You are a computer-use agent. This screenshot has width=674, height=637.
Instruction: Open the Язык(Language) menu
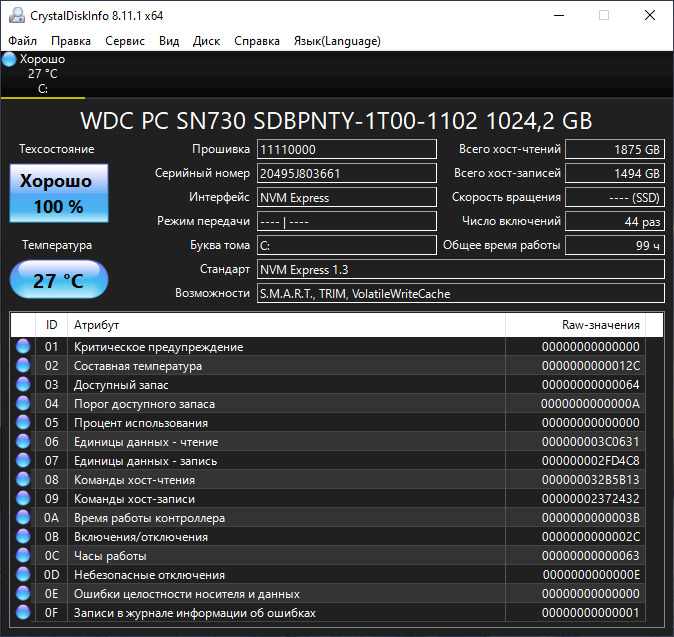[337, 41]
